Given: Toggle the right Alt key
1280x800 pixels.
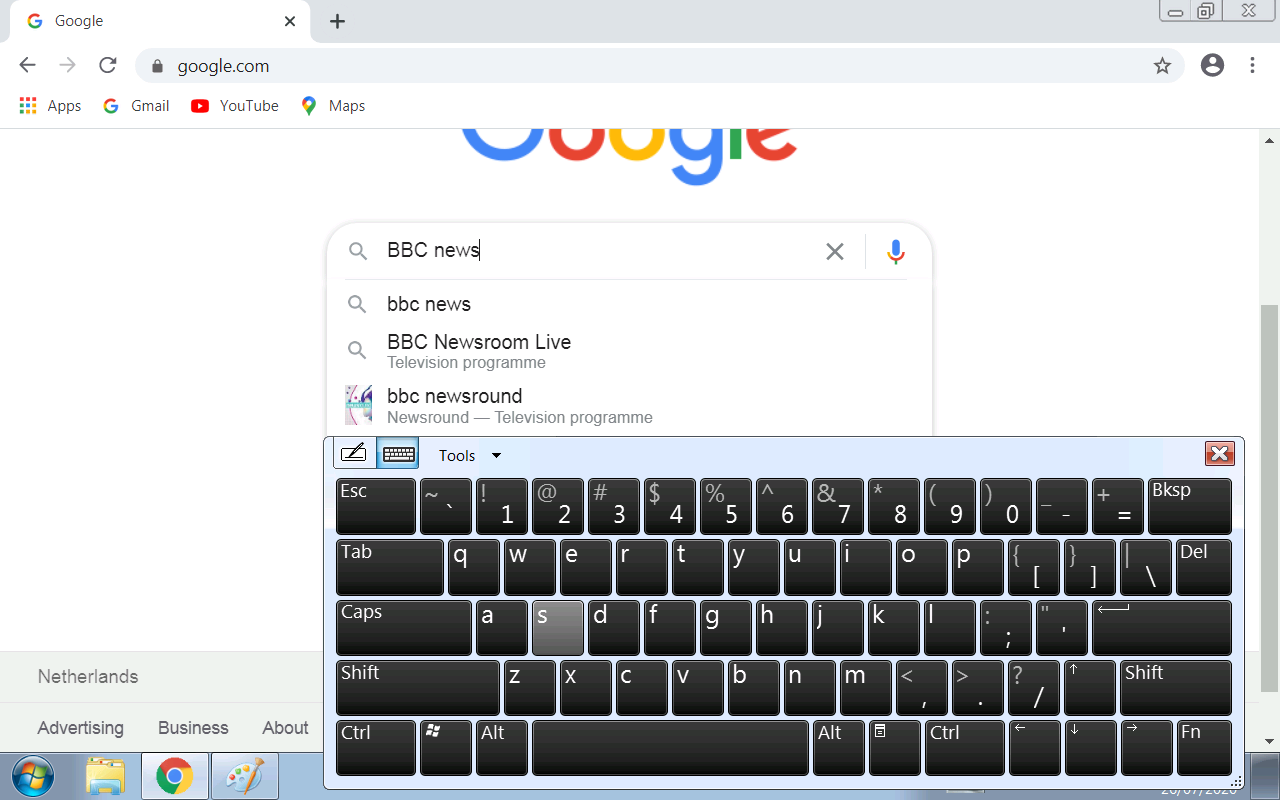Looking at the screenshot, I should pyautogui.click(x=839, y=748).
